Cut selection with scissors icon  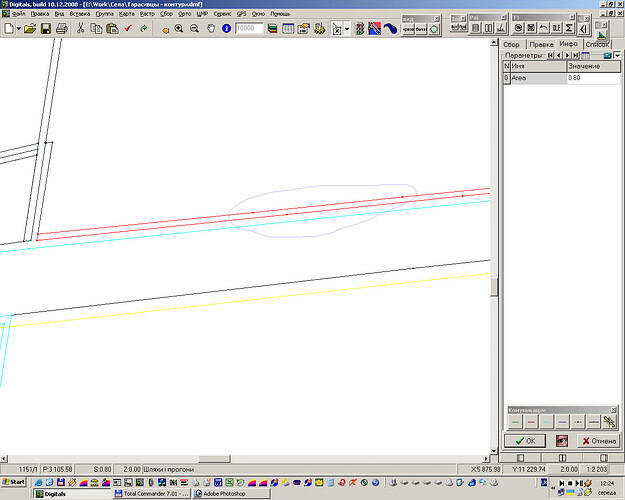coord(81,29)
